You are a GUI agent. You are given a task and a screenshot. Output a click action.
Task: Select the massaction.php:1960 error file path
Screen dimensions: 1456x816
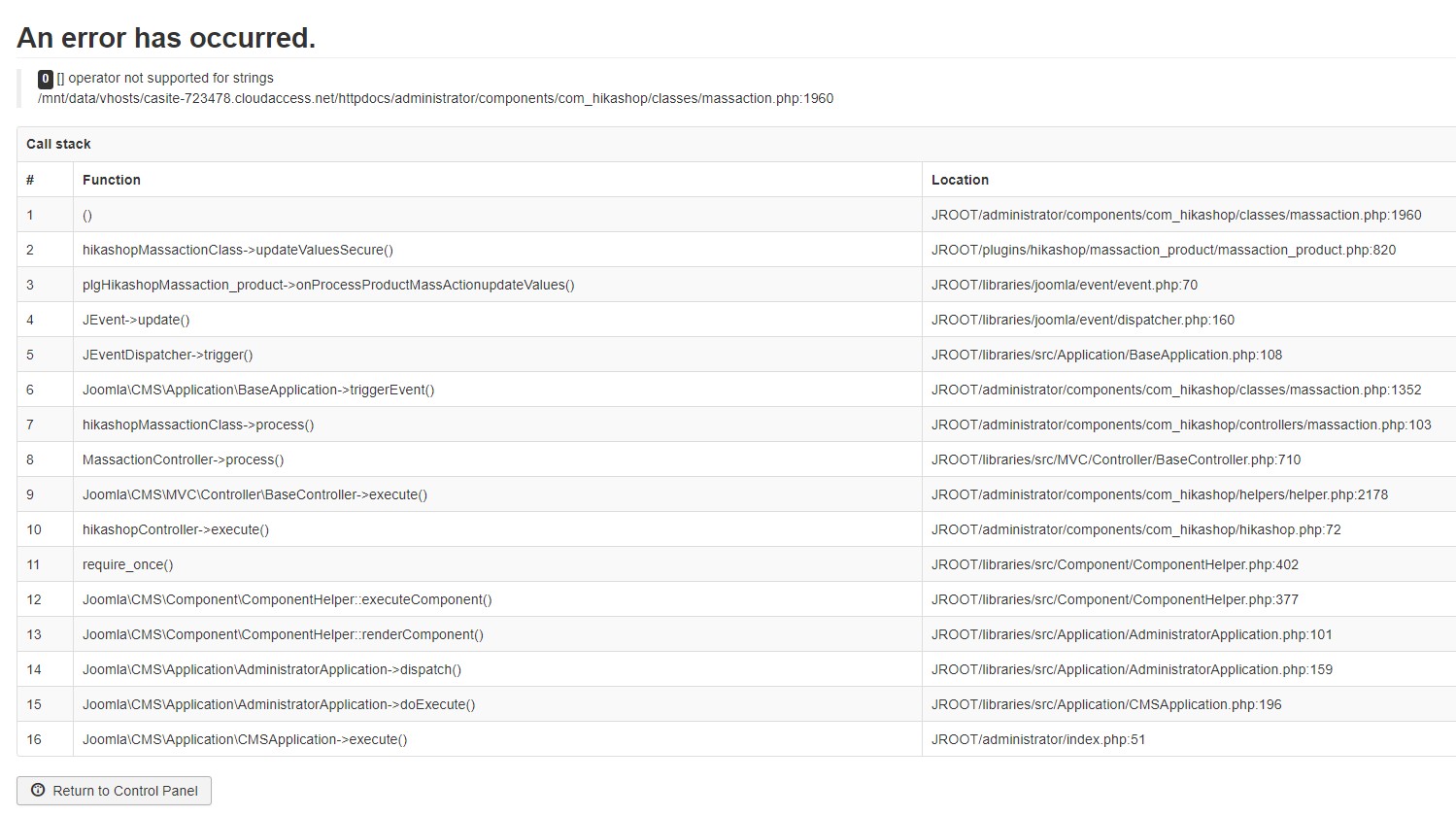coord(435,98)
